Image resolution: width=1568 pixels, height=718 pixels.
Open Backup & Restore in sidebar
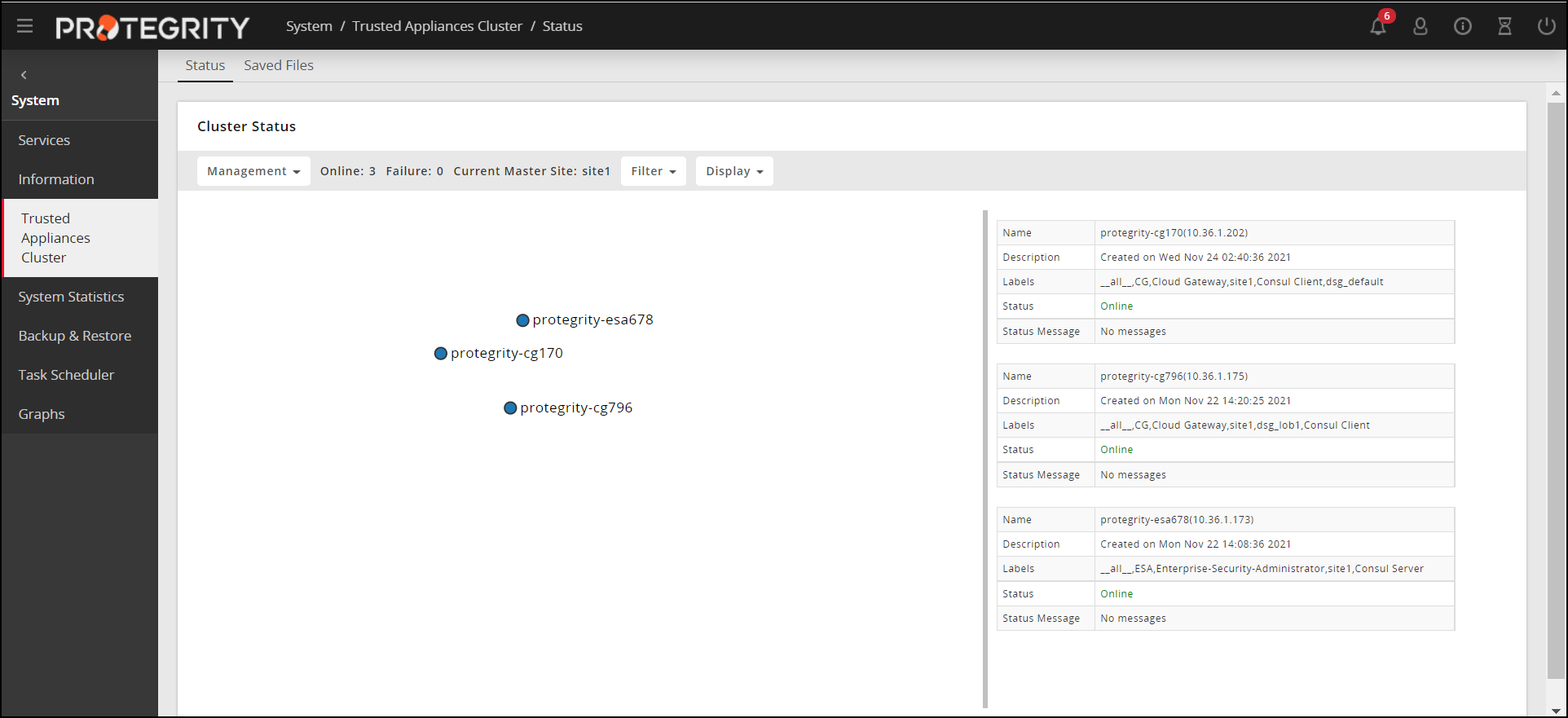tap(80, 336)
